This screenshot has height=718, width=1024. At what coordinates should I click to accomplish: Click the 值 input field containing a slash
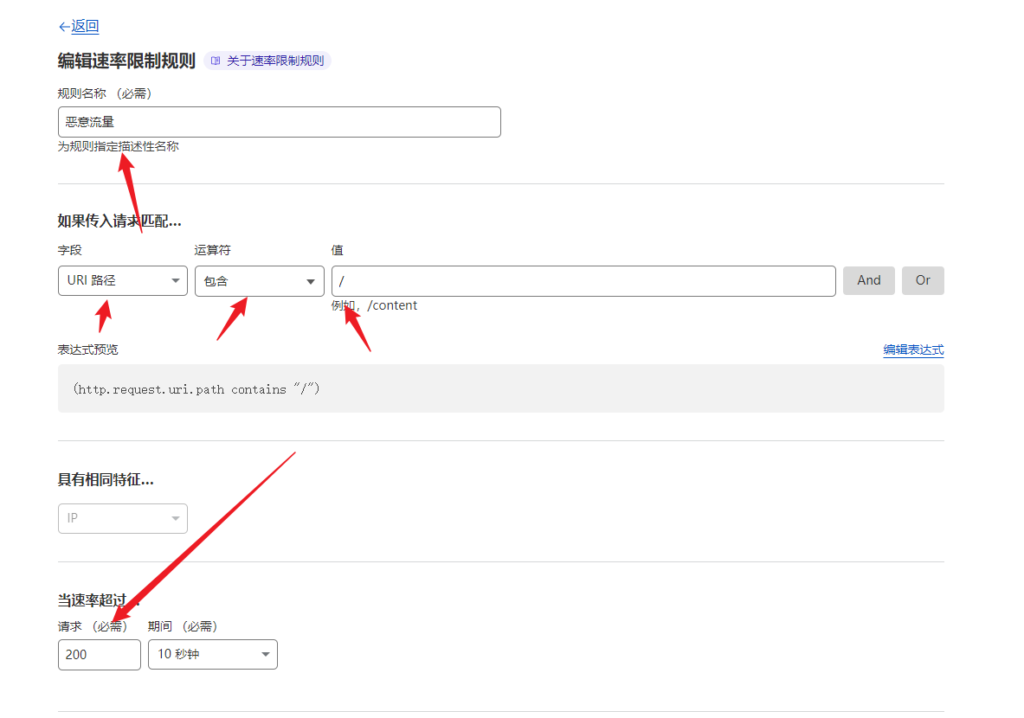pos(583,281)
